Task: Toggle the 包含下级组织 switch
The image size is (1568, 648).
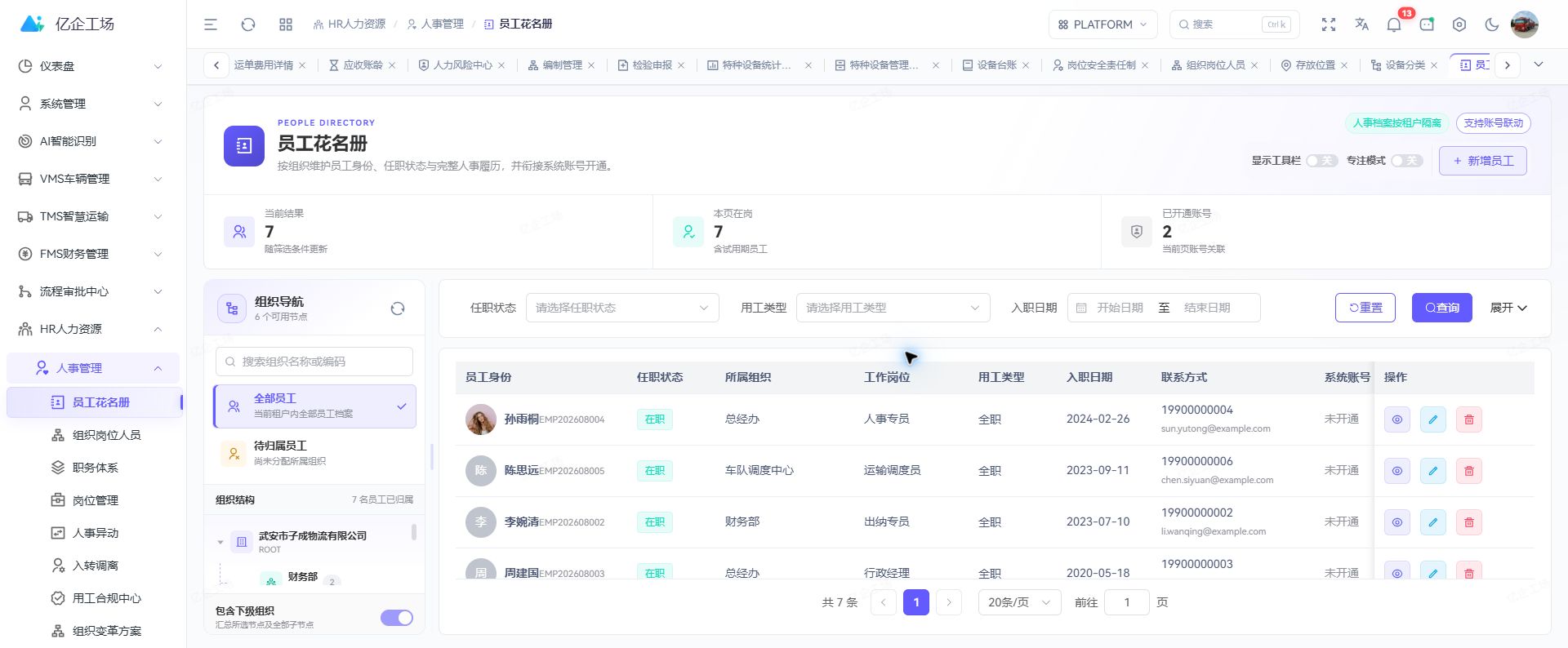Action: coord(397,618)
